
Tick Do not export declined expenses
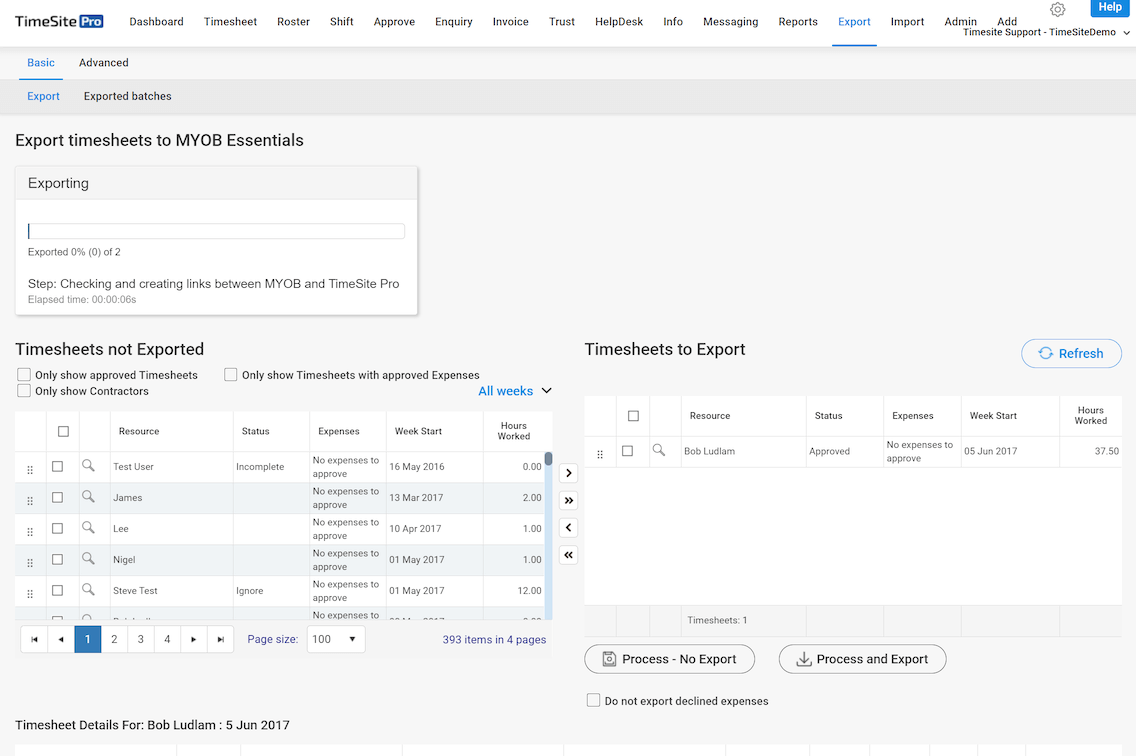[593, 700]
